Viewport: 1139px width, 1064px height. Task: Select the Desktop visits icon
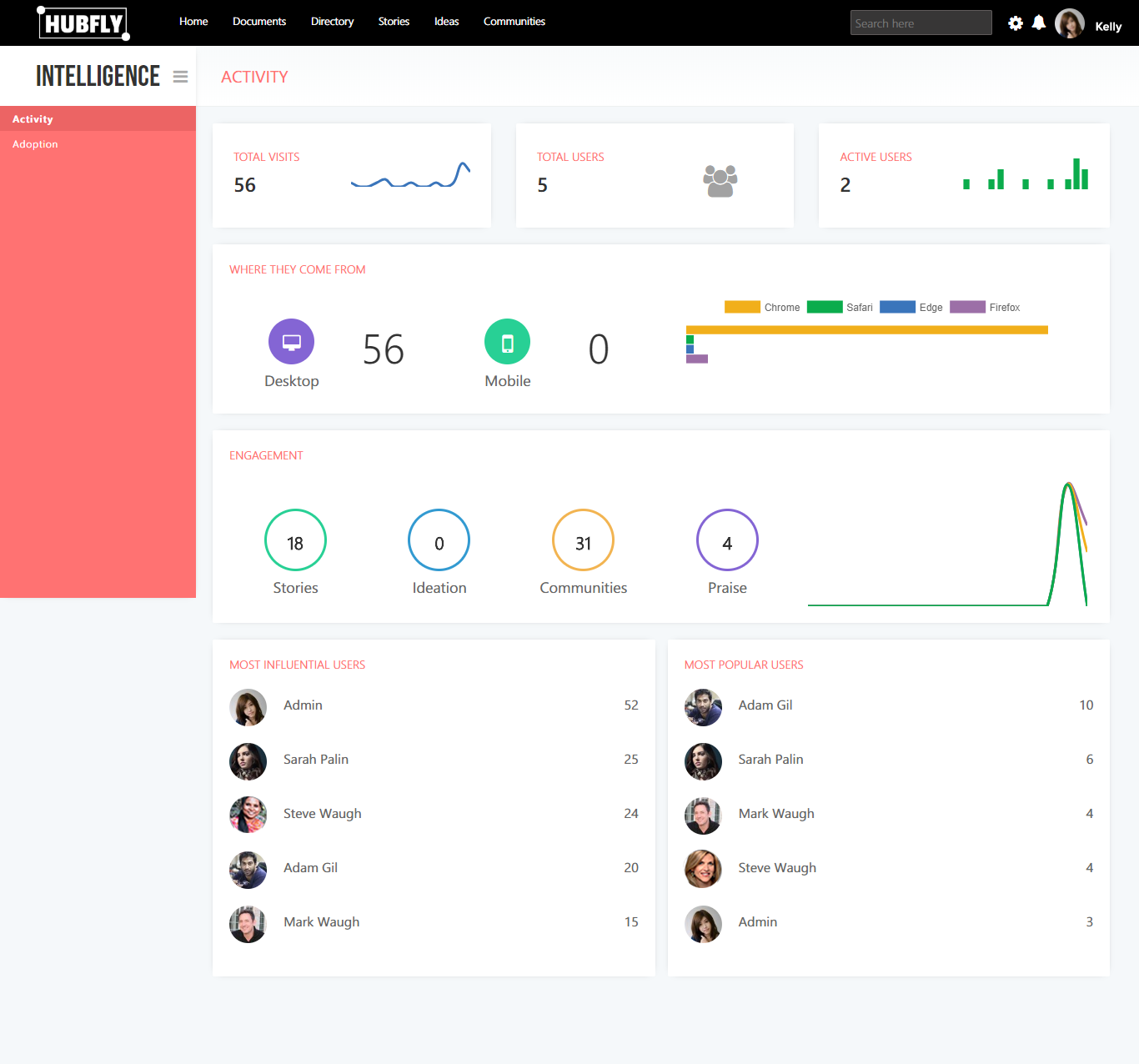(291, 341)
